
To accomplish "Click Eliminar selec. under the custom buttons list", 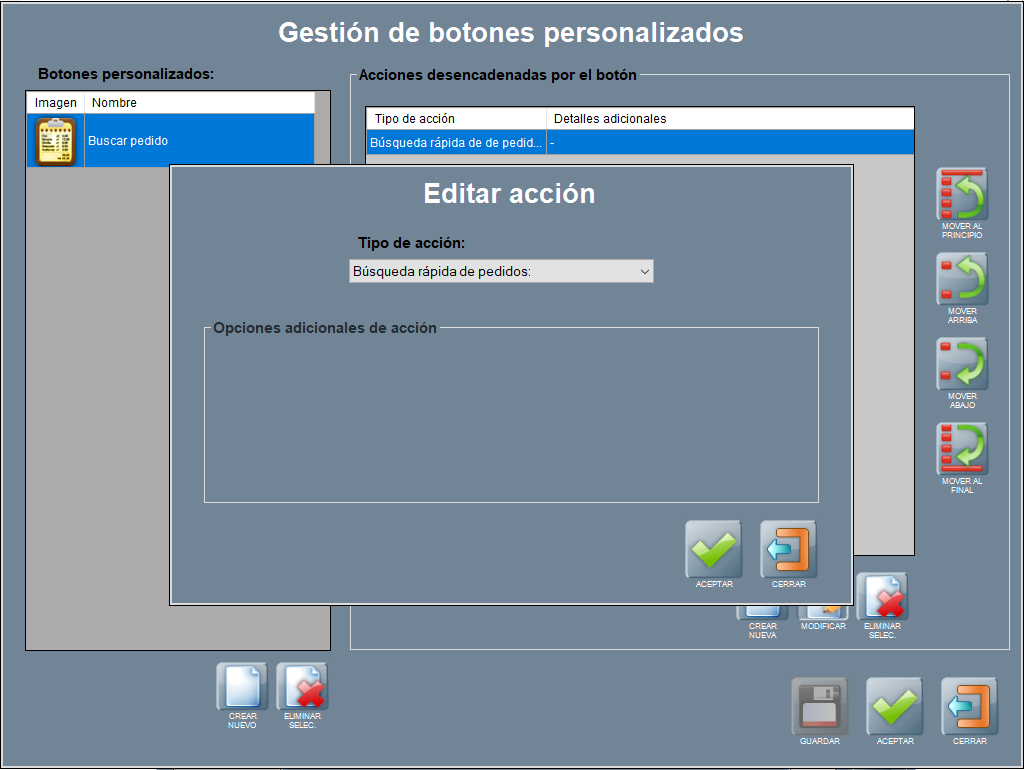I will click(302, 687).
